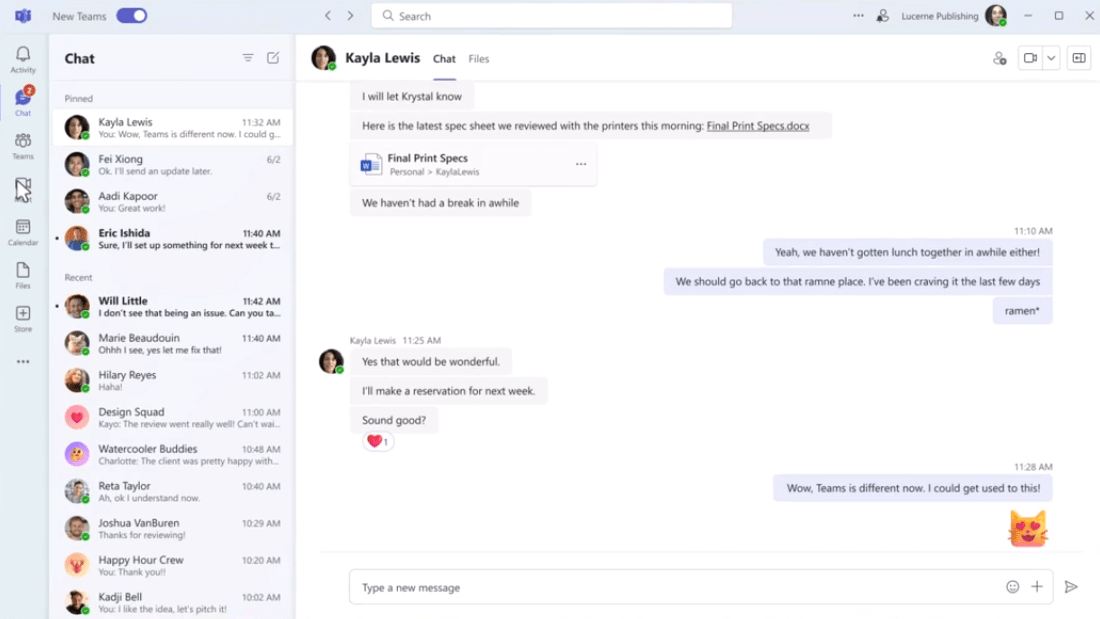
Task: Open Watercooler Buddies group chat
Action: pyautogui.click(x=173, y=455)
